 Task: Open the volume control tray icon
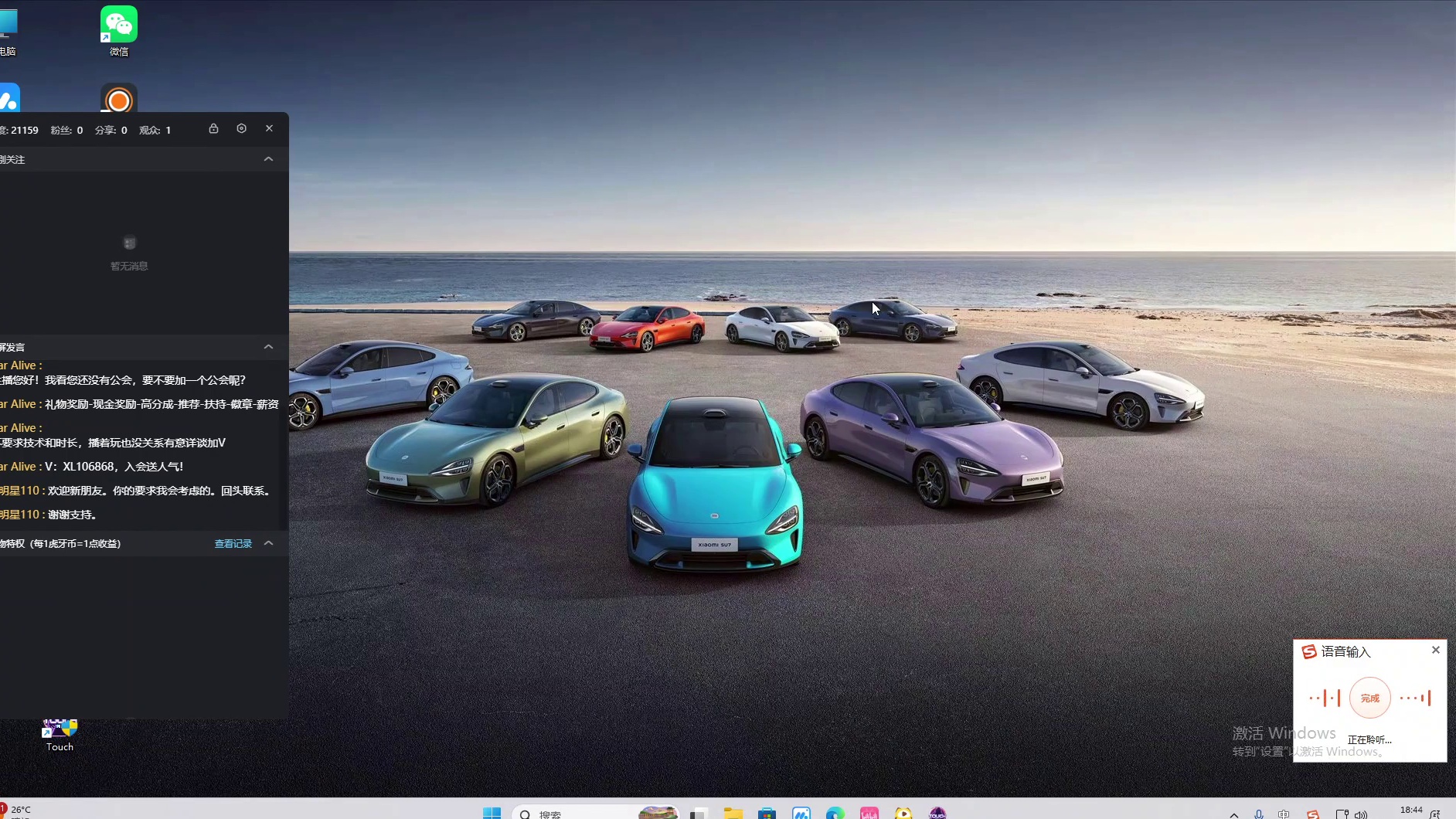1361,814
